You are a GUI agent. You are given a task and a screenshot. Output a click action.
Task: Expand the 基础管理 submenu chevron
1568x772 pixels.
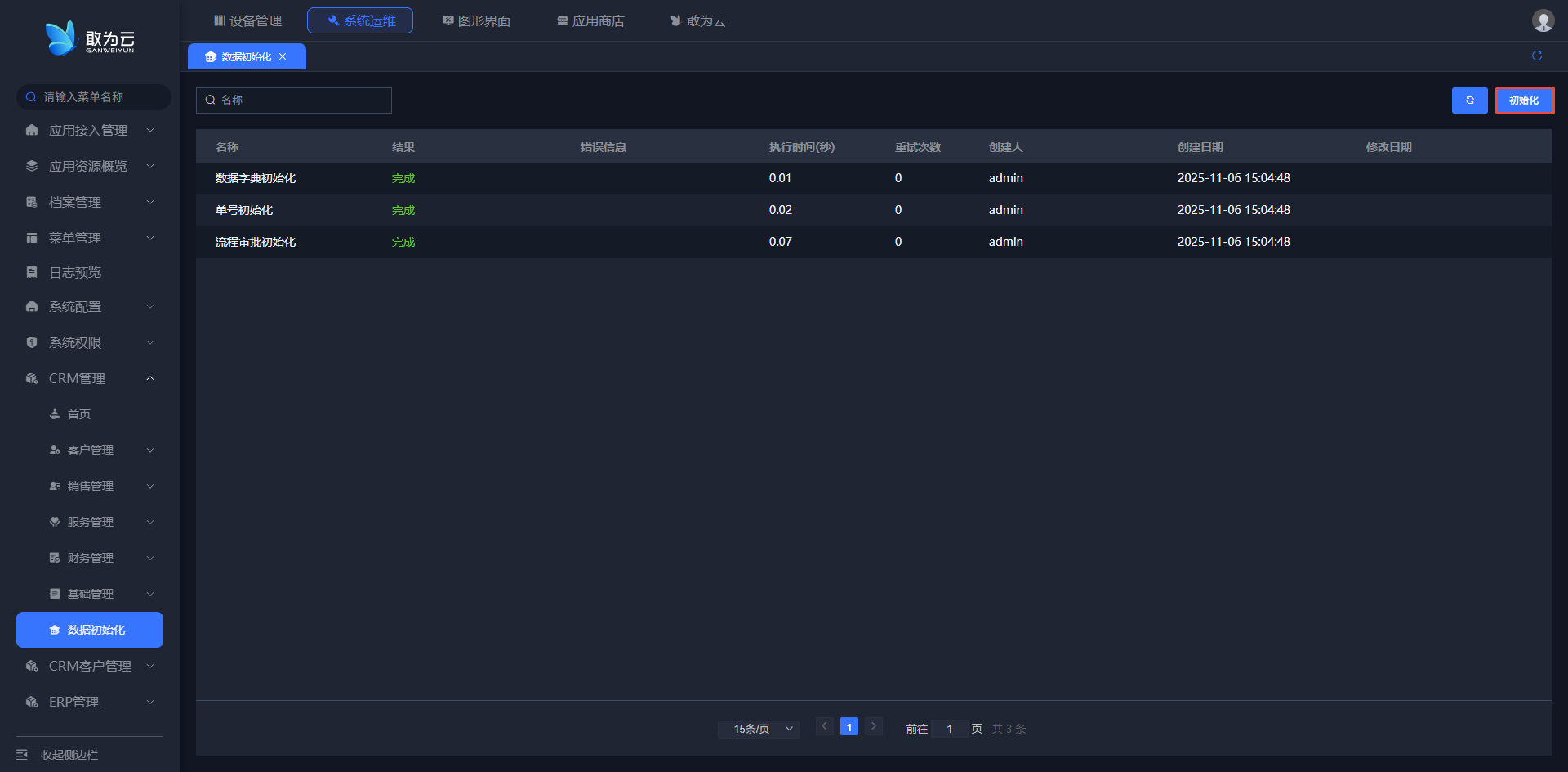(x=150, y=594)
